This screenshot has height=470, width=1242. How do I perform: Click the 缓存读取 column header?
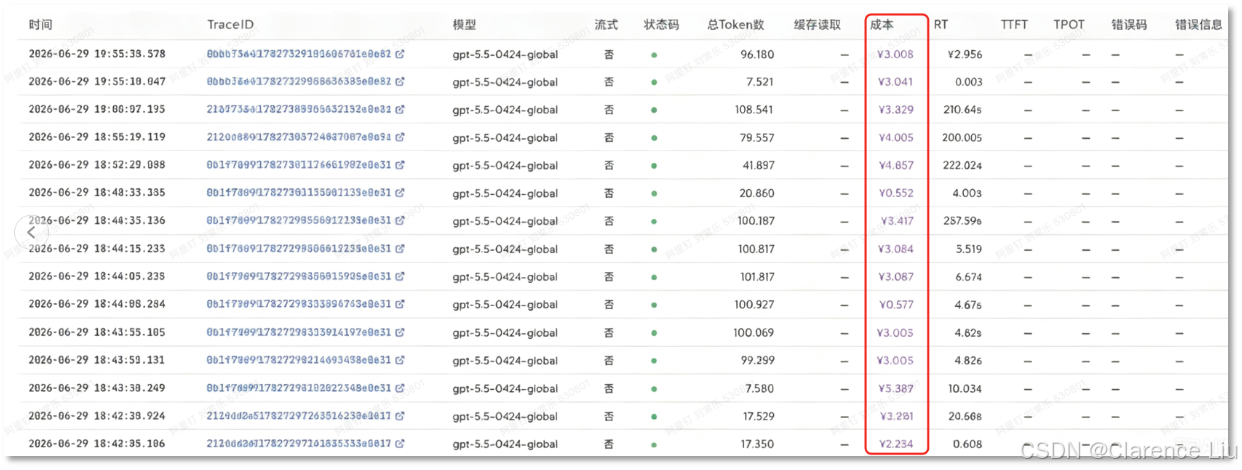817,24
